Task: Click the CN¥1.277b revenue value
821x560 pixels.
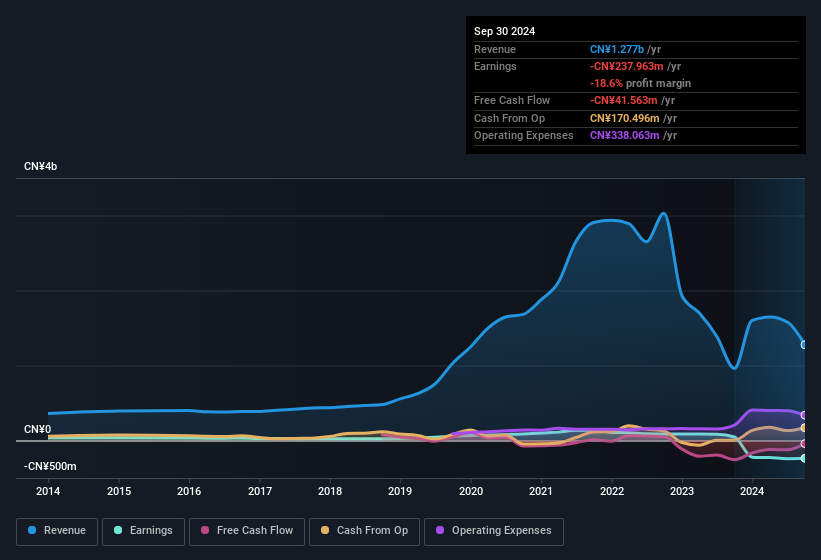Action: (617, 49)
